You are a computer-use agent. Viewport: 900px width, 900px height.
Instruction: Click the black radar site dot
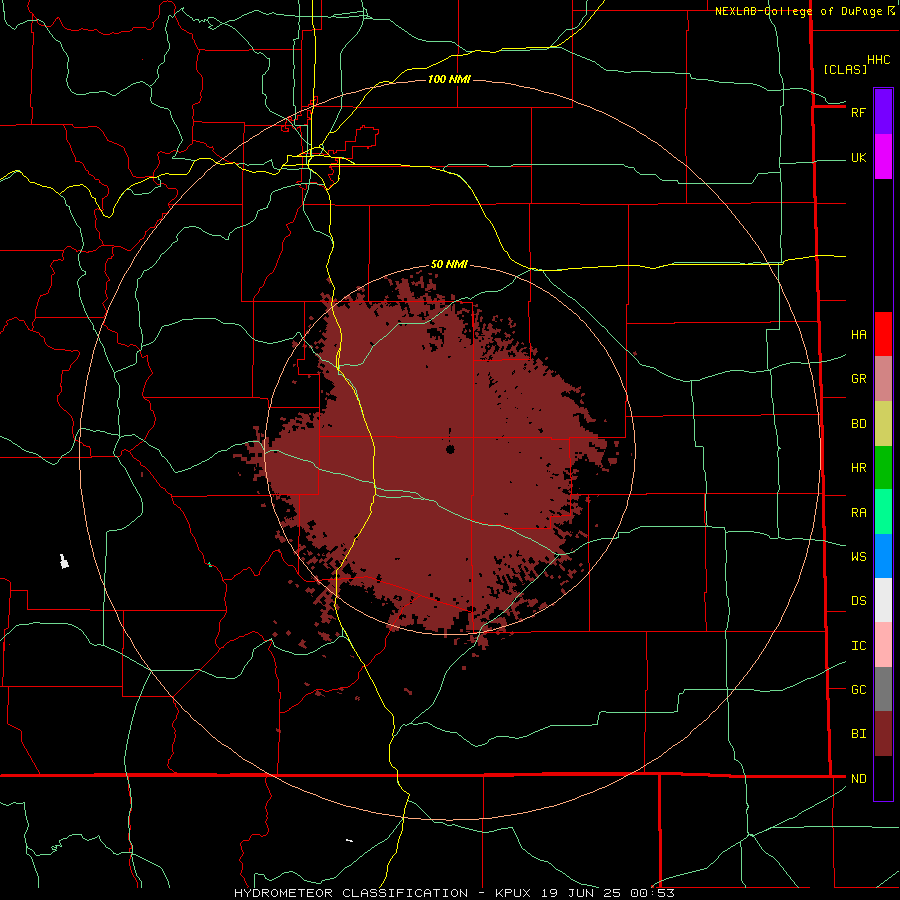pos(451,449)
